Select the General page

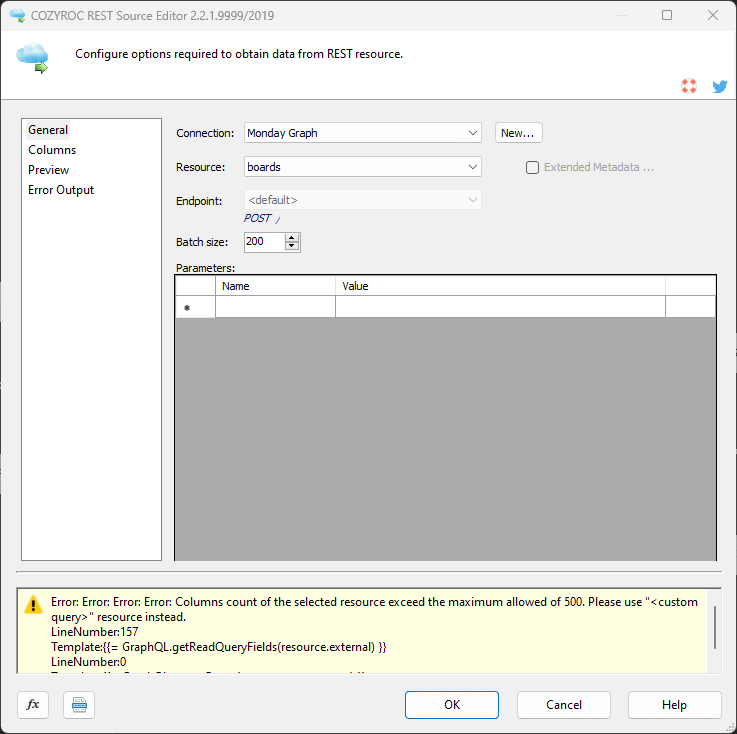tap(48, 130)
